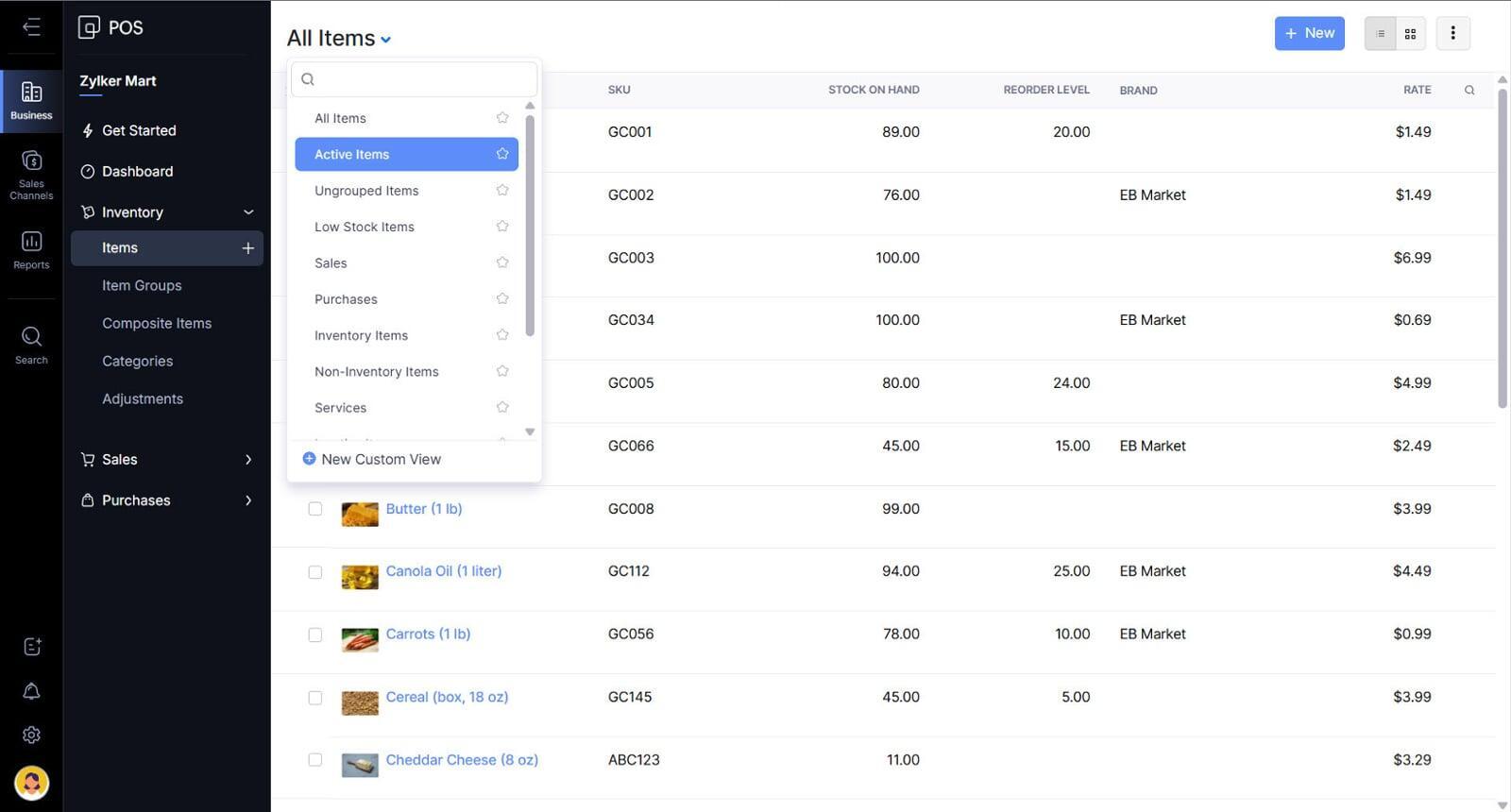Click the Search magnifier in left rail
1511x812 pixels.
point(31,345)
